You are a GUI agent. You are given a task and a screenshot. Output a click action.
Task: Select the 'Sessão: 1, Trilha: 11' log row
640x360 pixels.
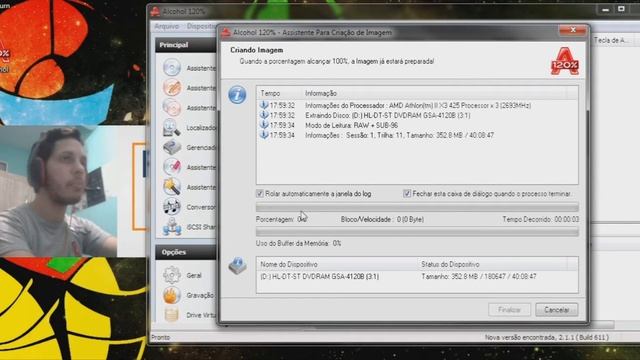(417, 135)
